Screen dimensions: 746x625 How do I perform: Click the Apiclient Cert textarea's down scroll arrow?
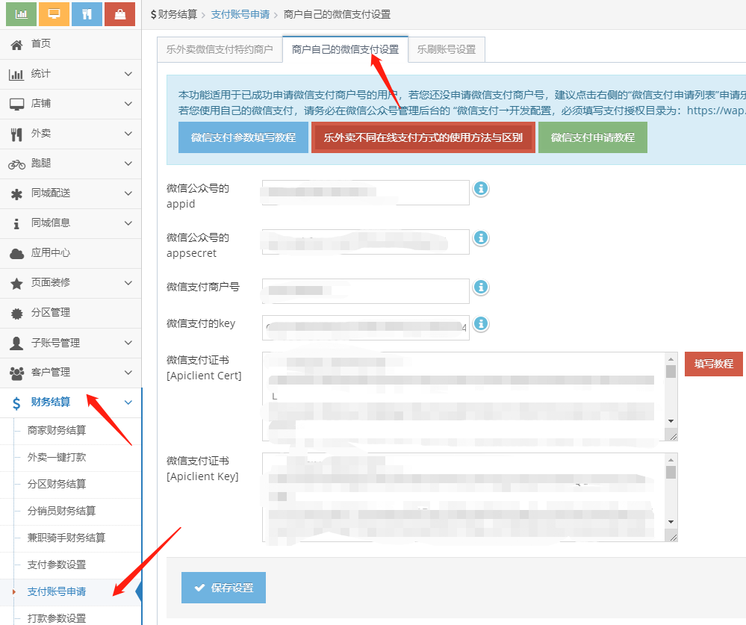(x=671, y=421)
